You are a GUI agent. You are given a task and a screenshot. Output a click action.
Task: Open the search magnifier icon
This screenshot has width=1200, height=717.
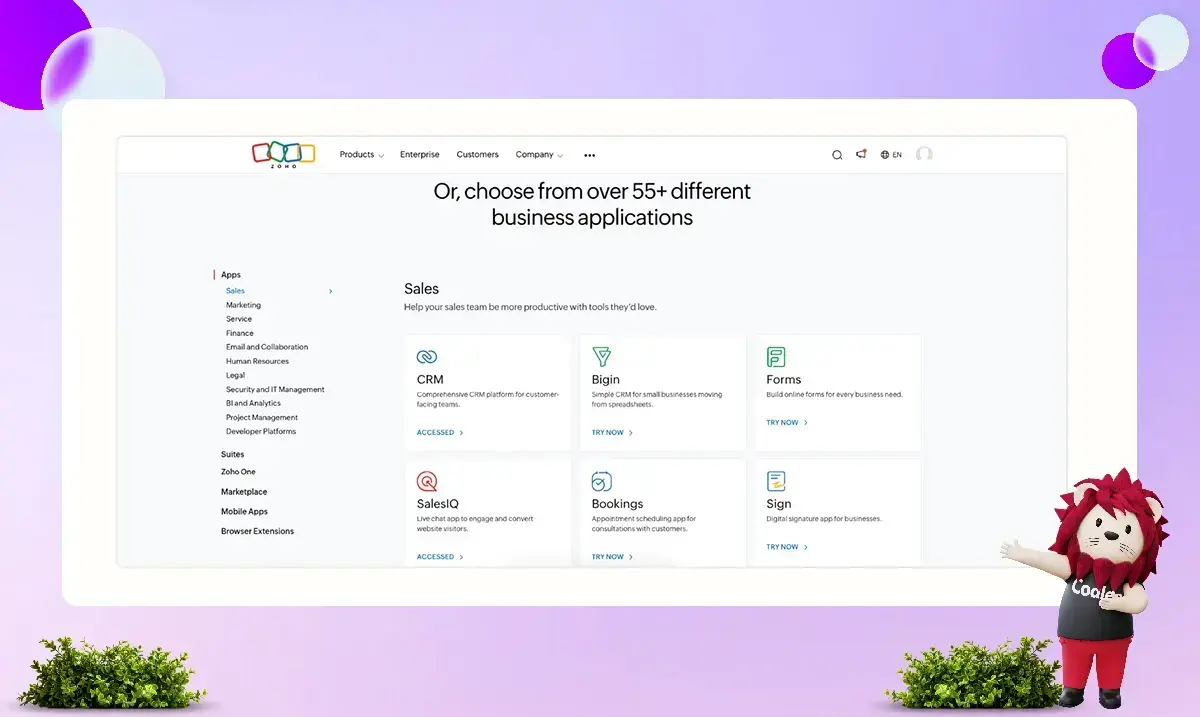point(837,155)
